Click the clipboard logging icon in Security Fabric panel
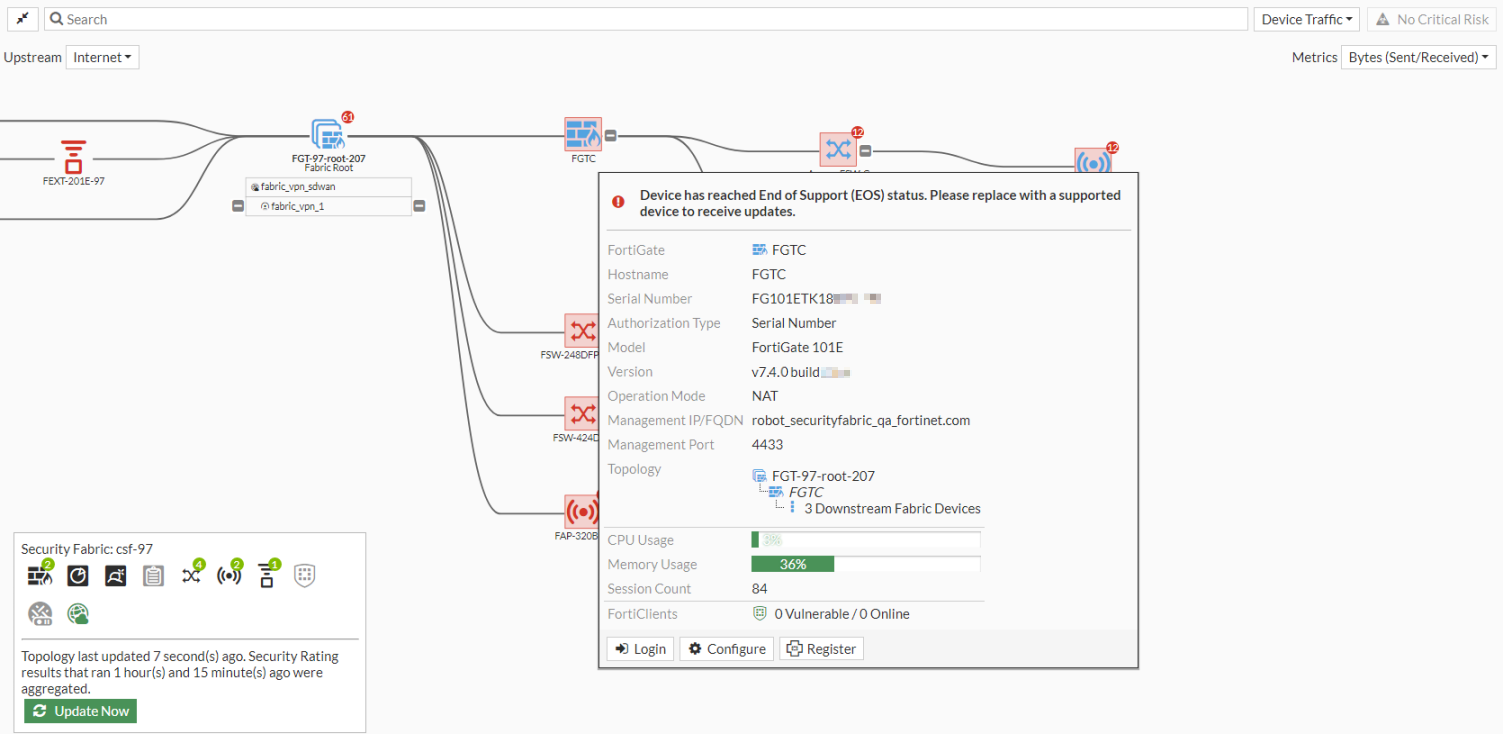Screen dimensions: 1503x734 click(153, 576)
